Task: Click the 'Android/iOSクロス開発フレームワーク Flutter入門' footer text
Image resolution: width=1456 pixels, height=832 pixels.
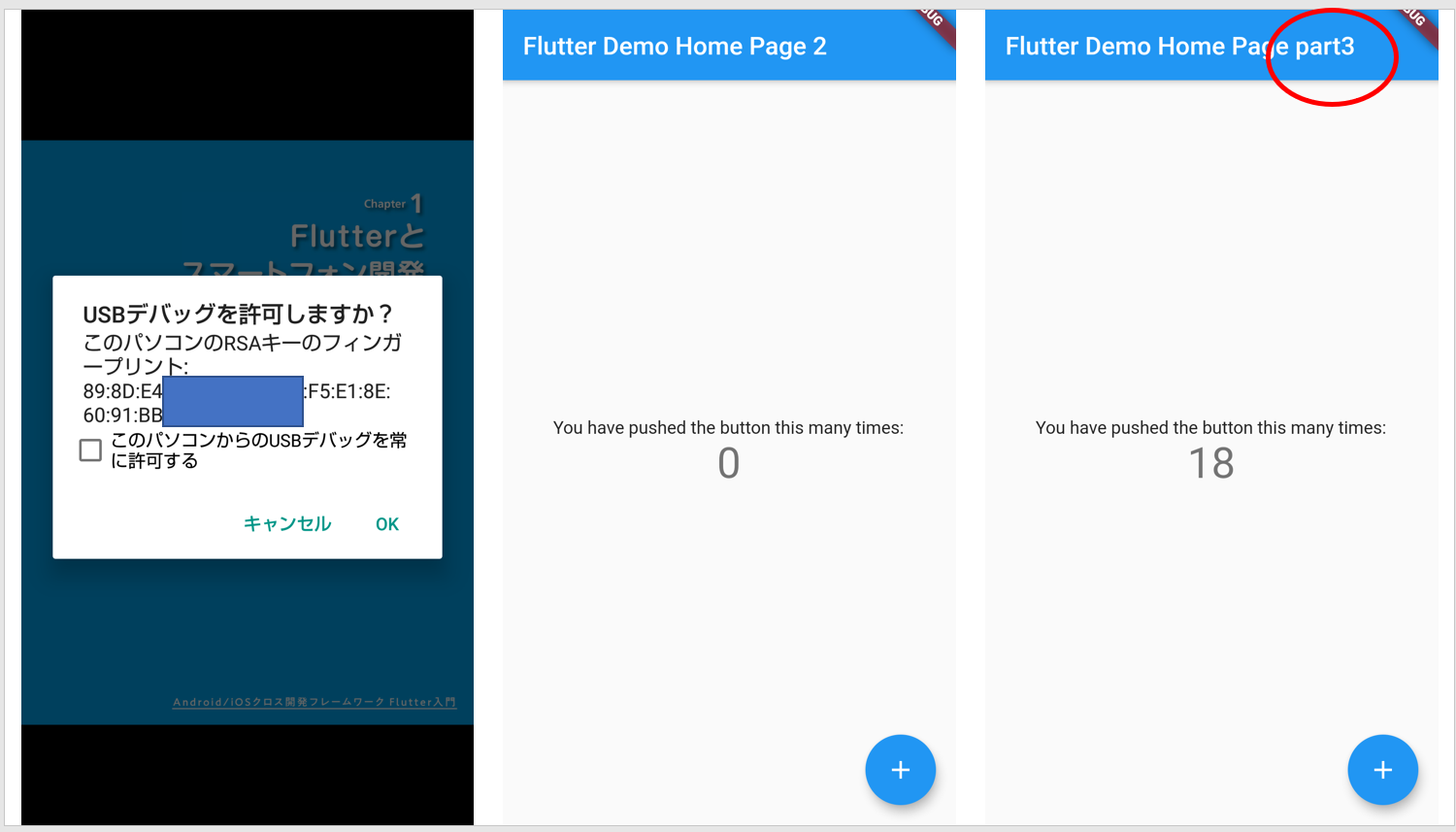Action: [314, 702]
